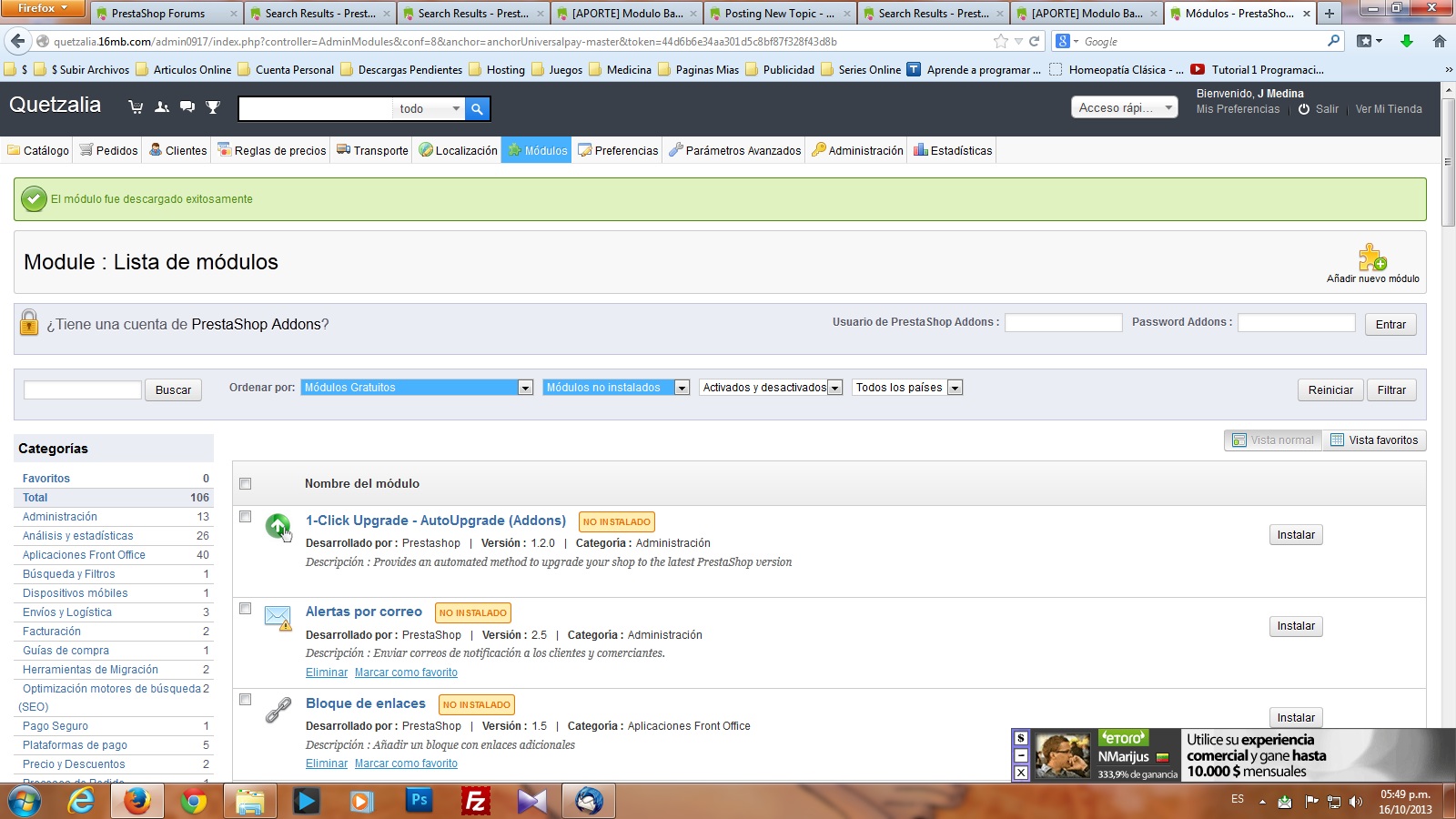
Task: Close the eToro advertisement with X
Action: (x=1021, y=773)
